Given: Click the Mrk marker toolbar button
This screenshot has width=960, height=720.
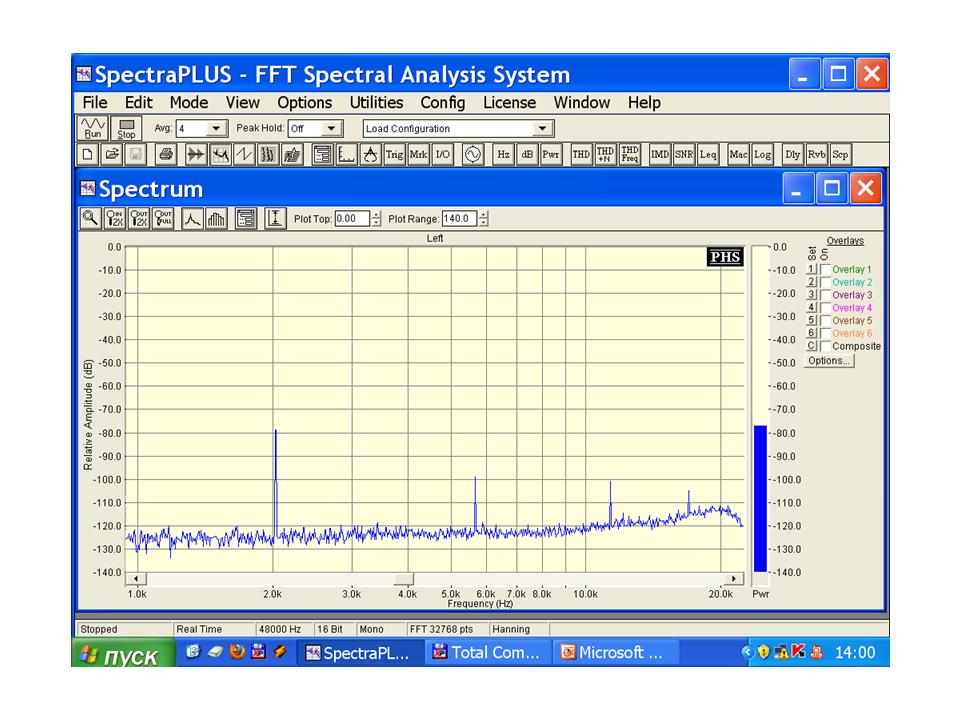Looking at the screenshot, I should pos(418,154).
